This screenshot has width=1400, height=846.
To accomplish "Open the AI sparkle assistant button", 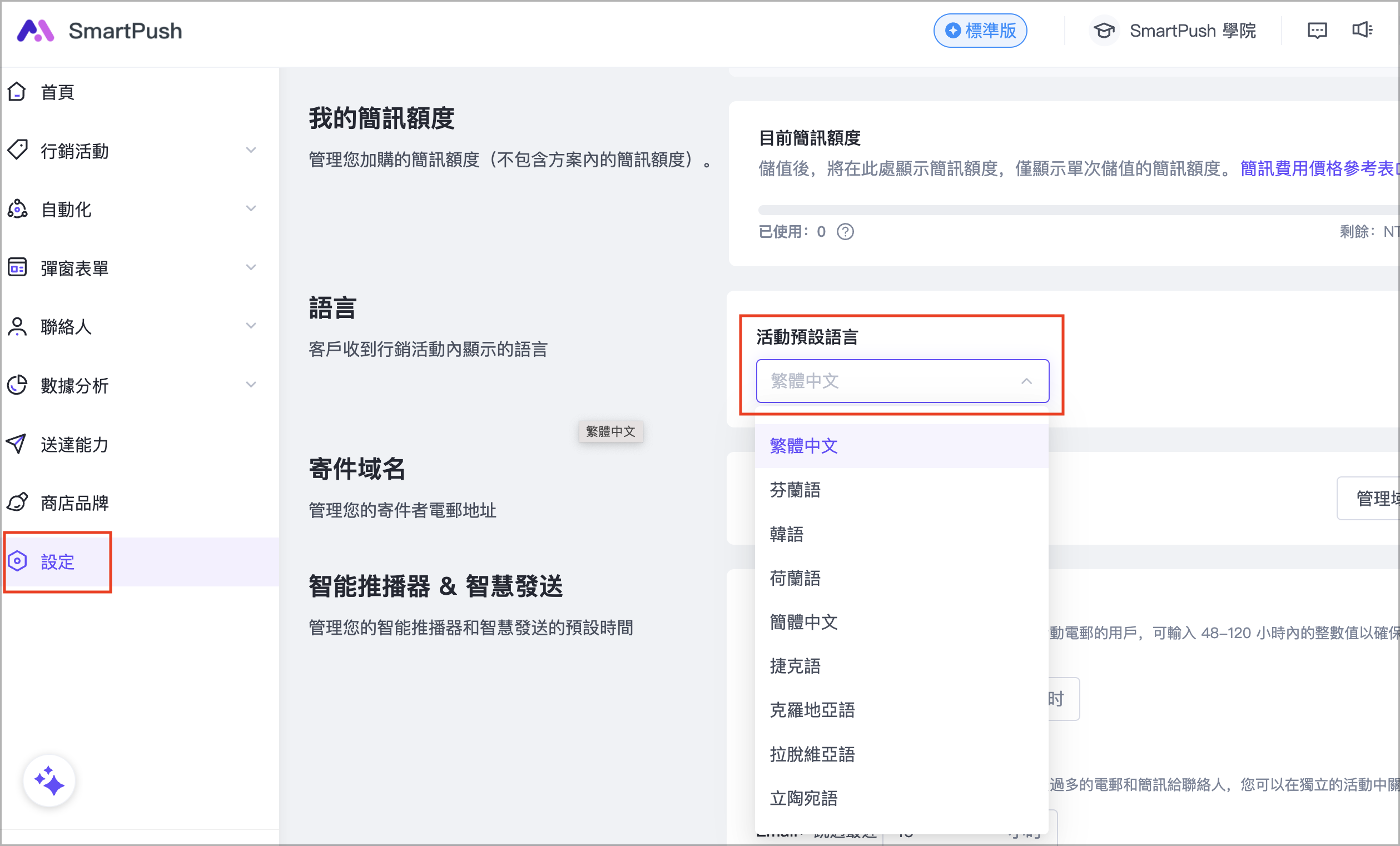I will [49, 781].
